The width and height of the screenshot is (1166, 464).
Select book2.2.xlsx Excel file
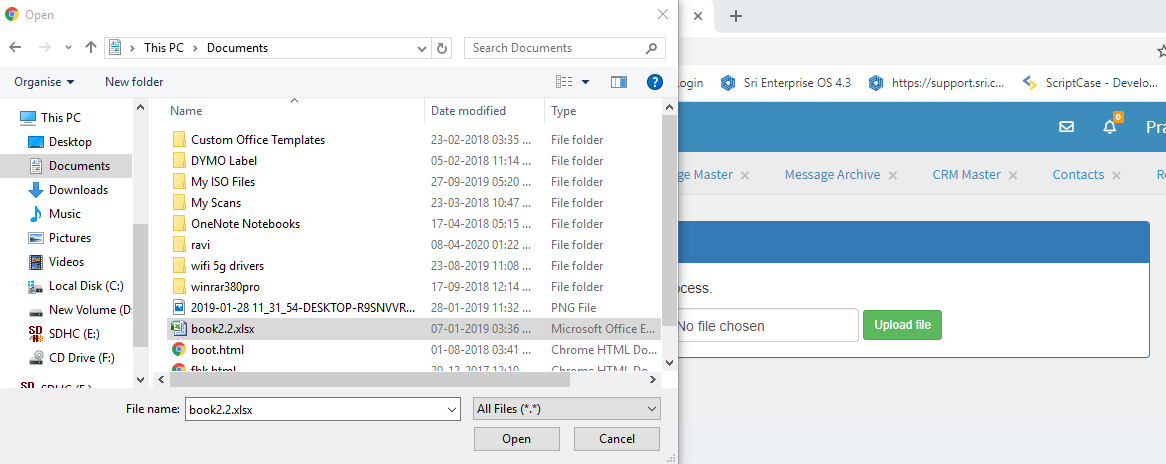(x=413, y=329)
